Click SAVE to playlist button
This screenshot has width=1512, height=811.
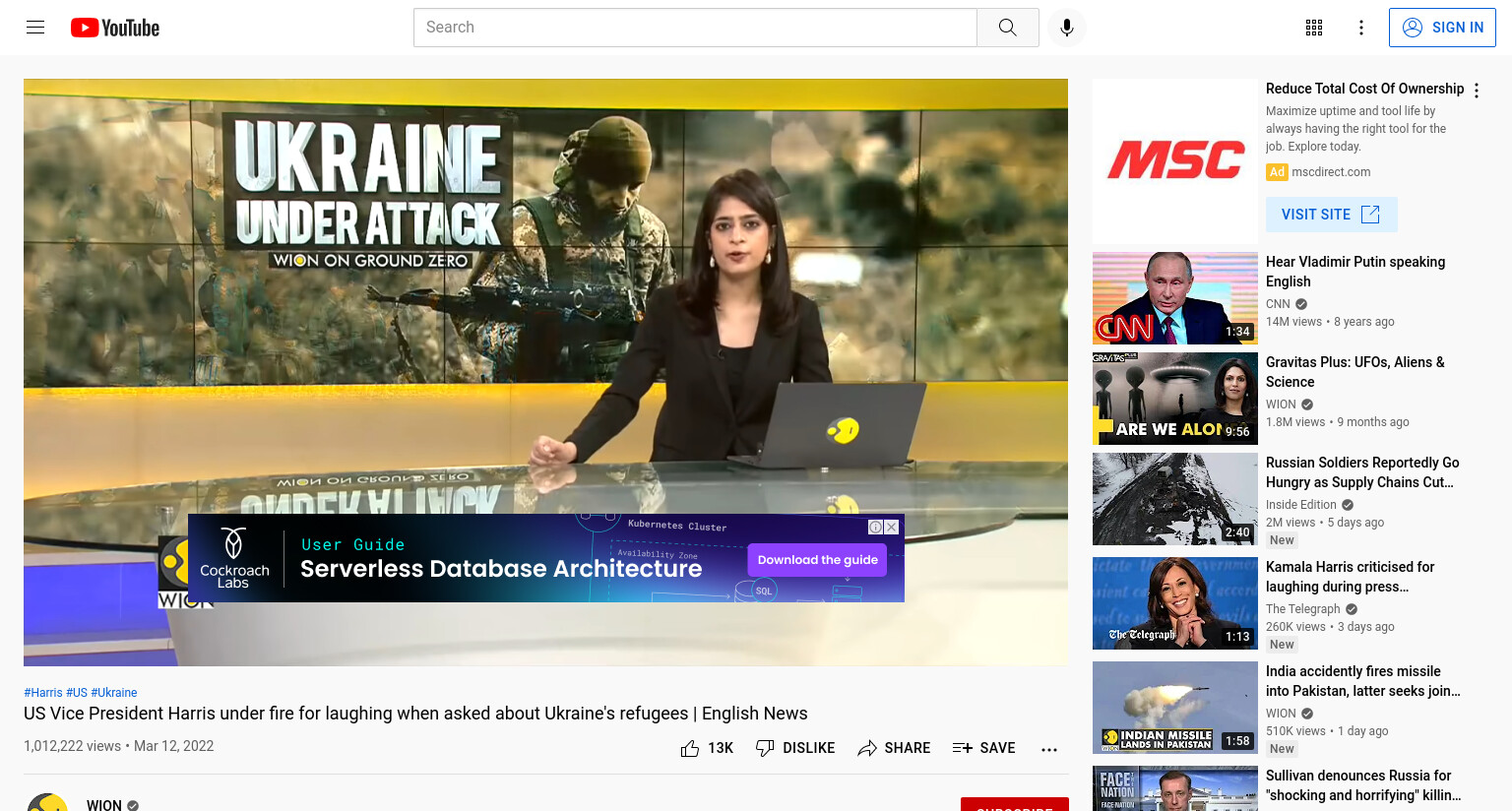(984, 748)
